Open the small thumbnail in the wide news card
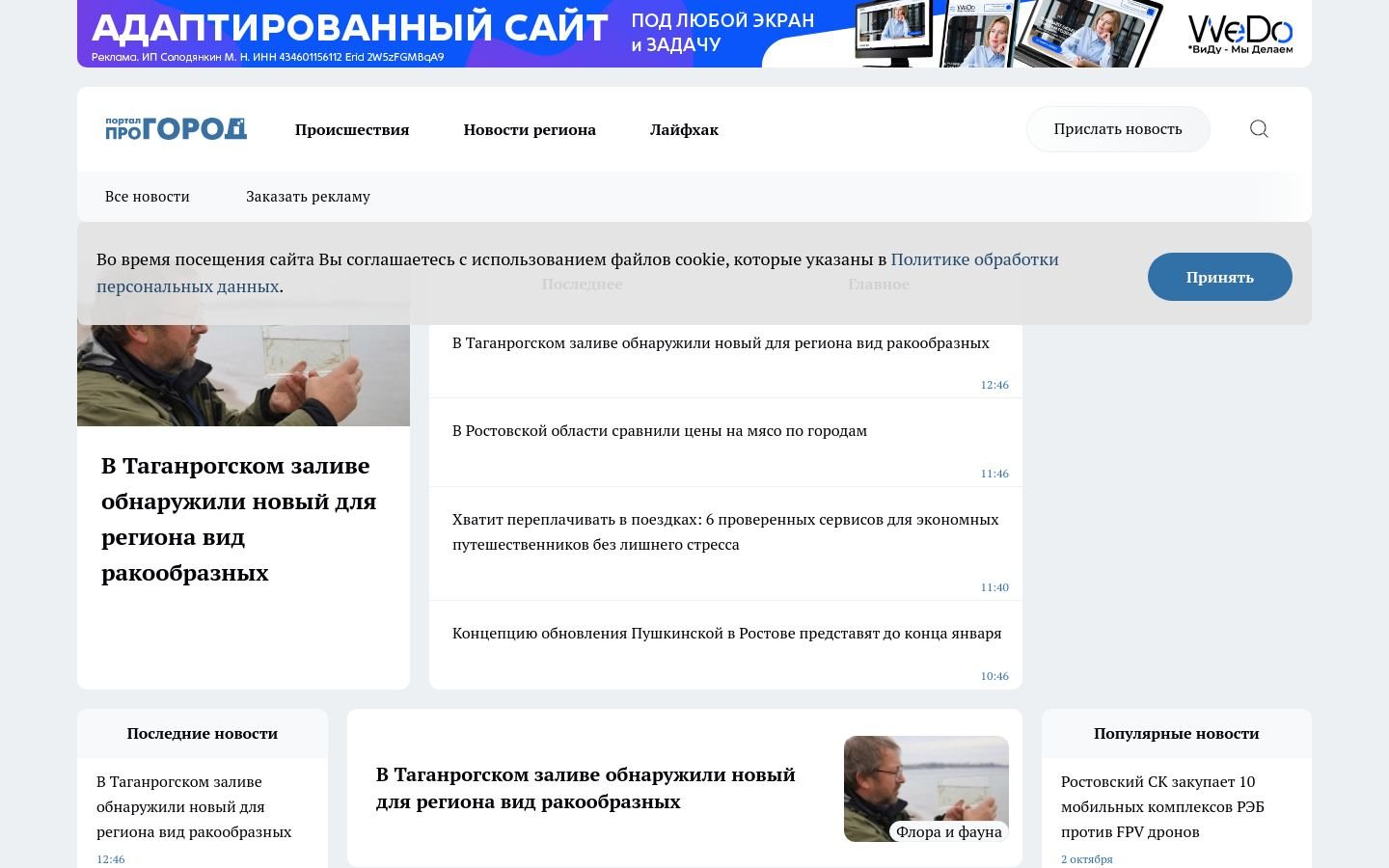The height and width of the screenshot is (868, 1389). [x=926, y=789]
